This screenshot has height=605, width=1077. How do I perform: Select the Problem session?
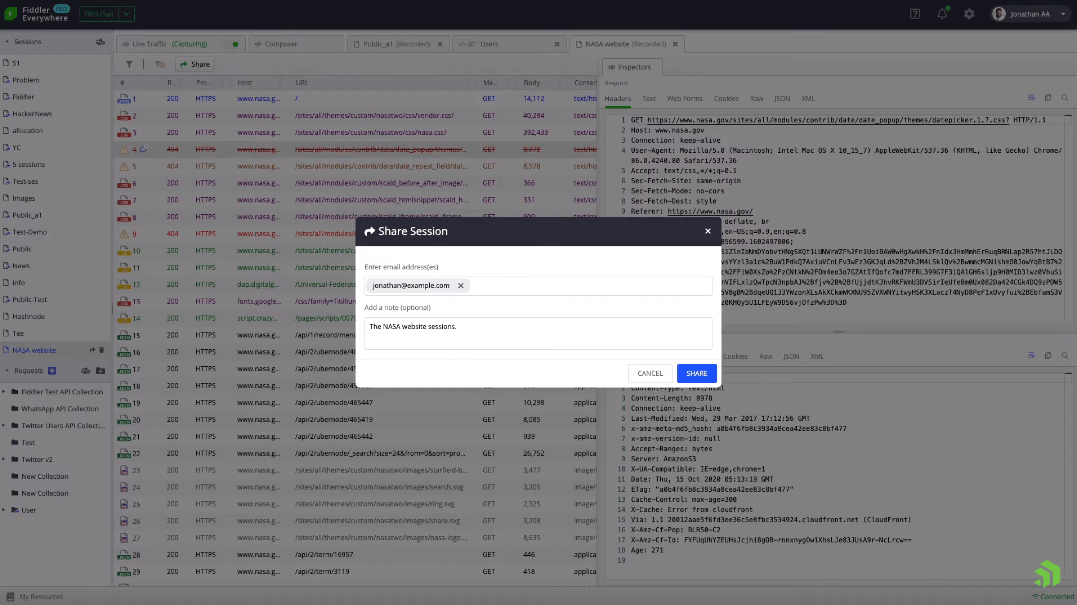25,80
